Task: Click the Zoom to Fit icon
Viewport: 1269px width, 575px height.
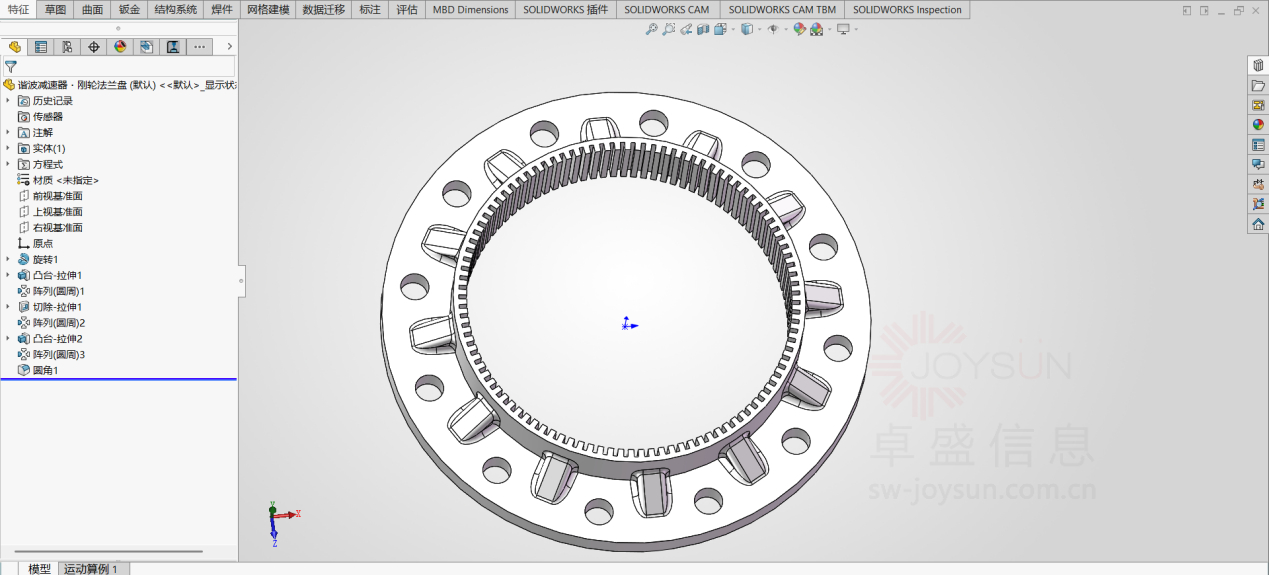Action: (652, 29)
